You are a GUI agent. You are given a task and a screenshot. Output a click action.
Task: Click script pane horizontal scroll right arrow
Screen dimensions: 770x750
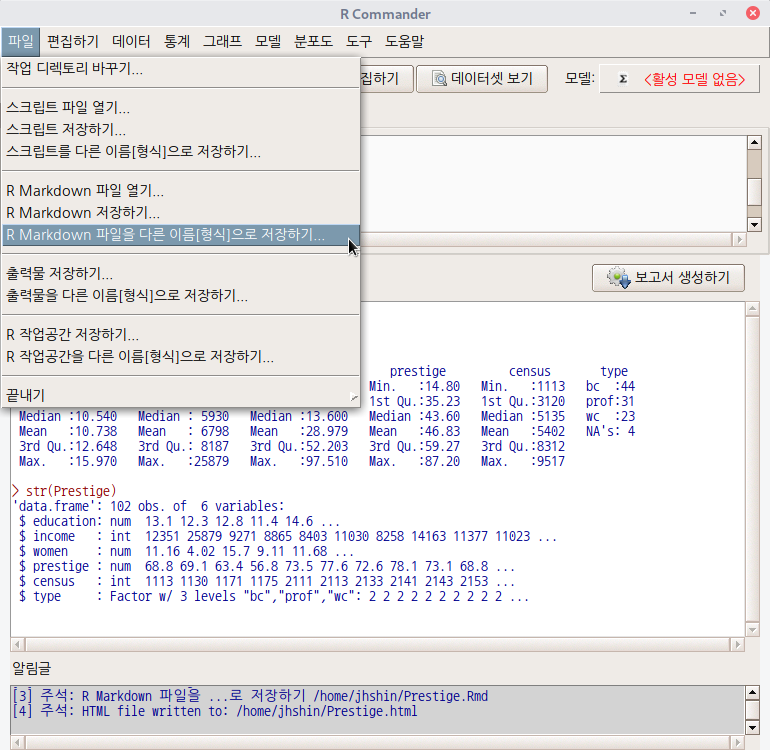(x=739, y=240)
